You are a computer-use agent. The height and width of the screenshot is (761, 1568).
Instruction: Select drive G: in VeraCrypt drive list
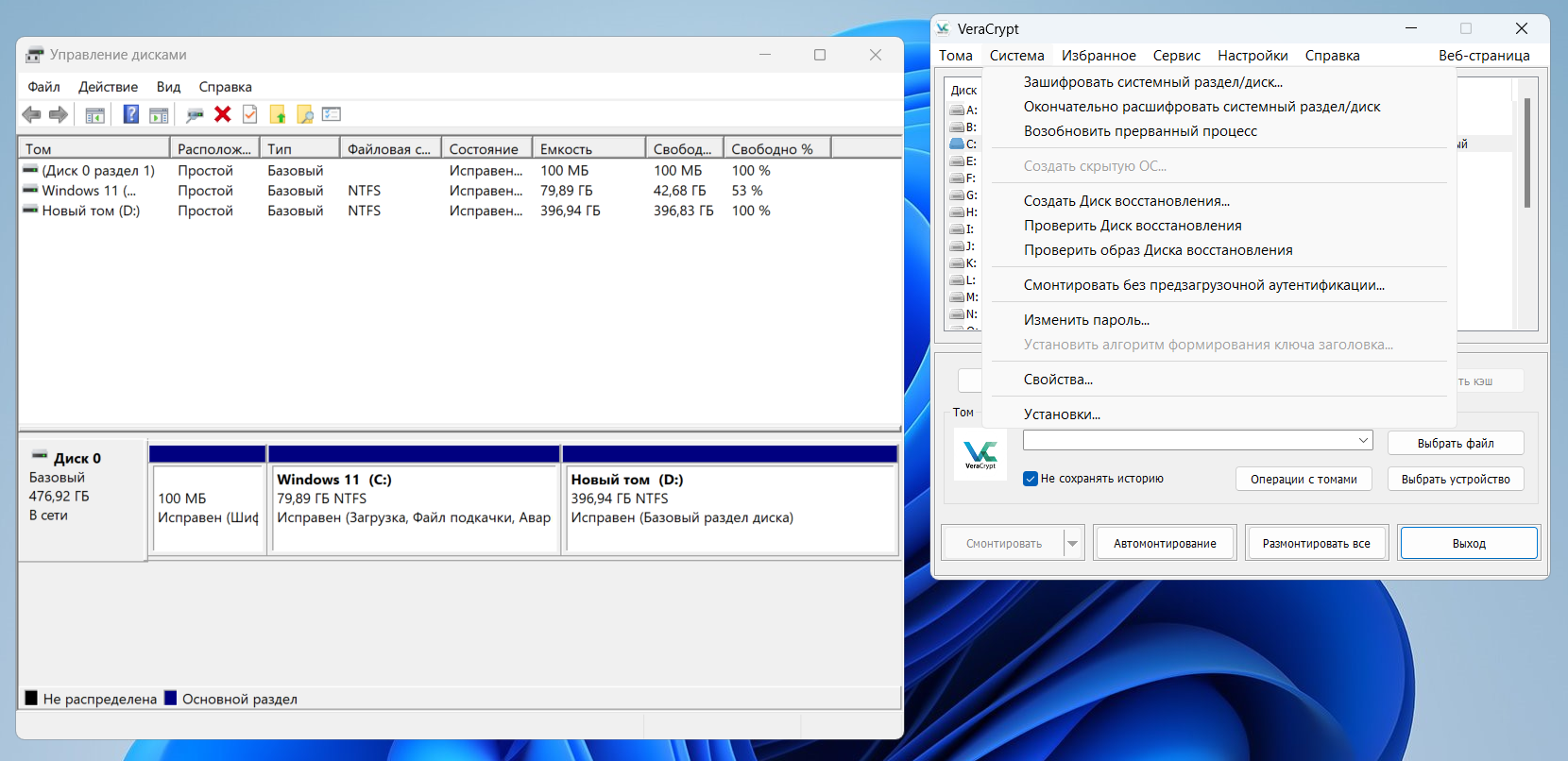[964, 195]
